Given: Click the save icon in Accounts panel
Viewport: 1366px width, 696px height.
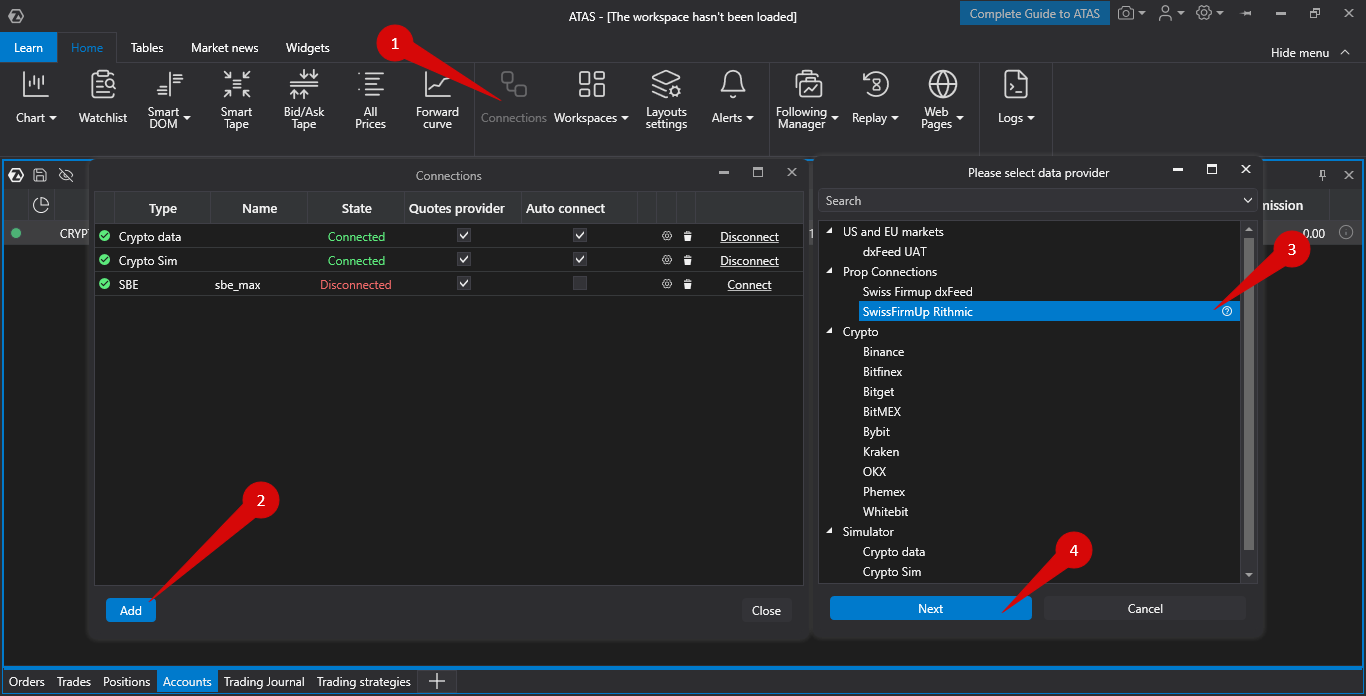Looking at the screenshot, I should tap(40, 175).
